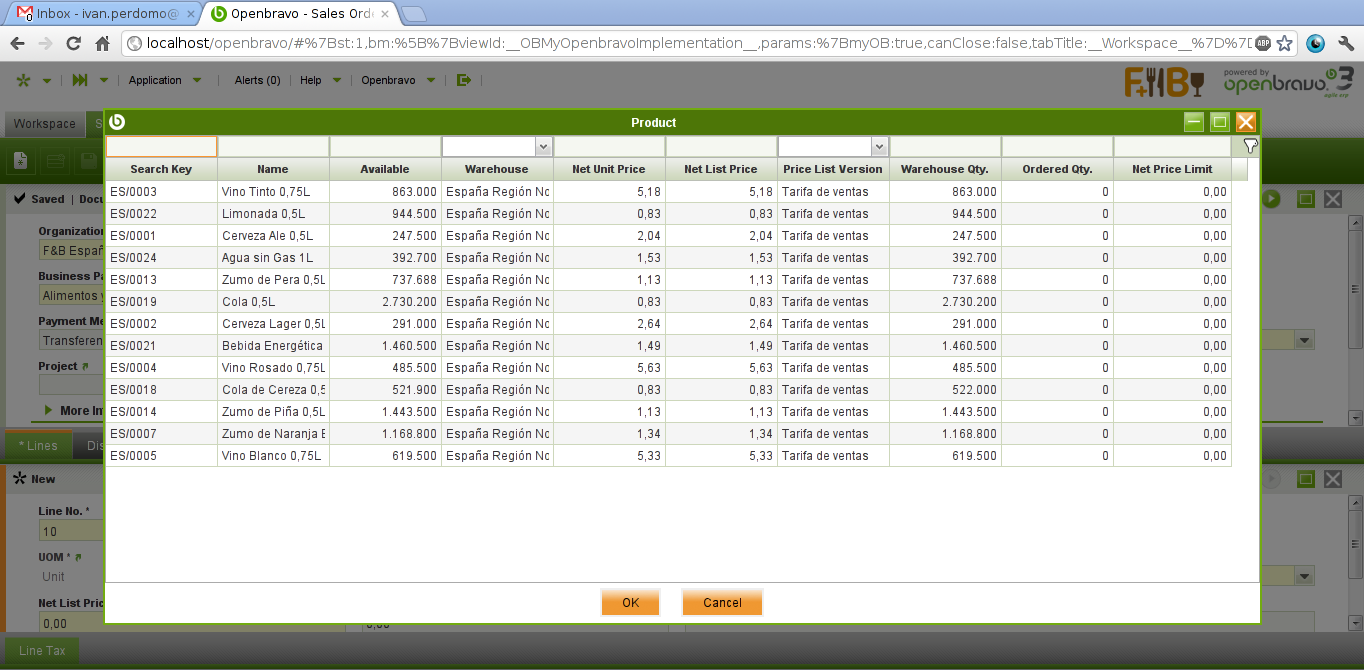Click the ABP Adblock extension icon
Screen dimensions: 1364x670
(1263, 43)
